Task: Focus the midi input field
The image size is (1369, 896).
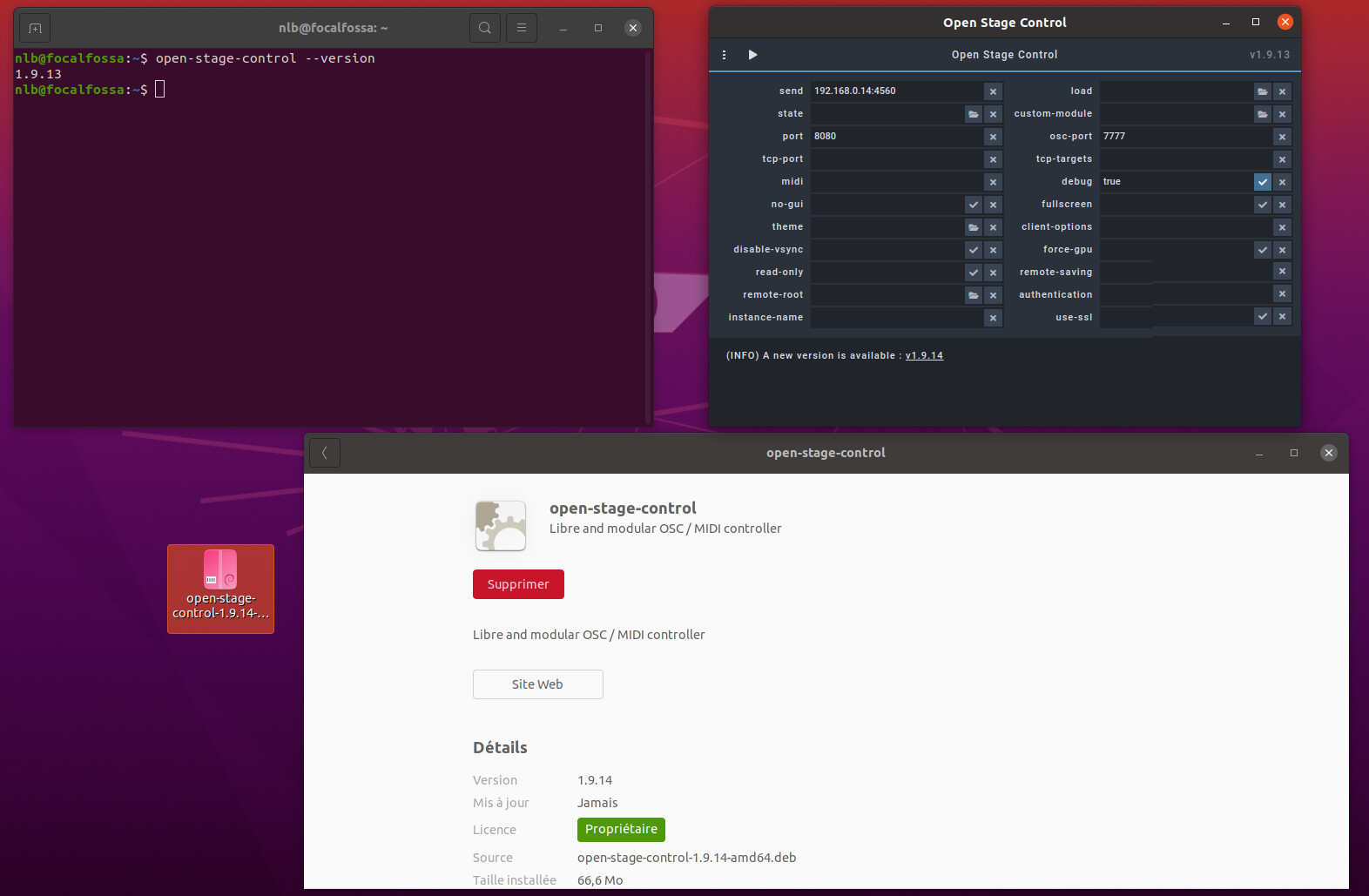Action: 896,182
